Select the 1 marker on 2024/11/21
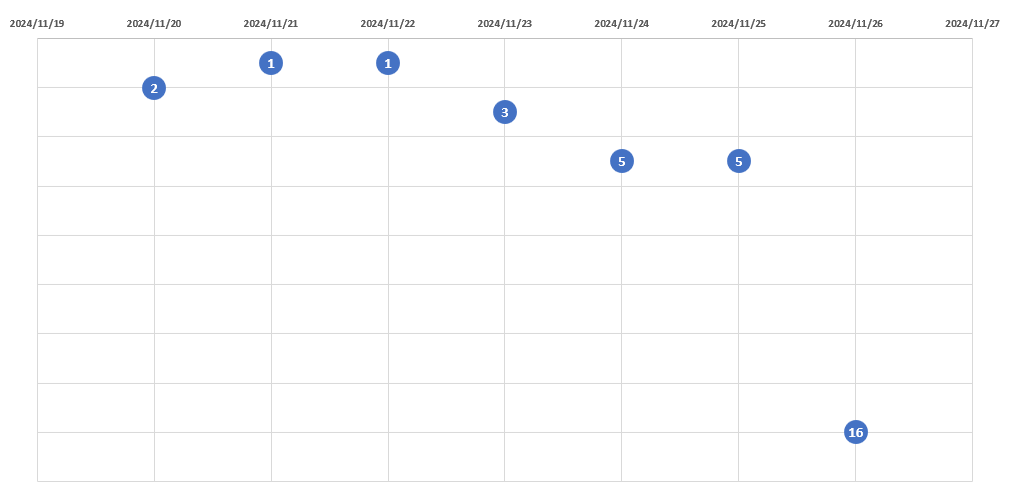Viewport: 1023px width, 495px height. [x=271, y=63]
